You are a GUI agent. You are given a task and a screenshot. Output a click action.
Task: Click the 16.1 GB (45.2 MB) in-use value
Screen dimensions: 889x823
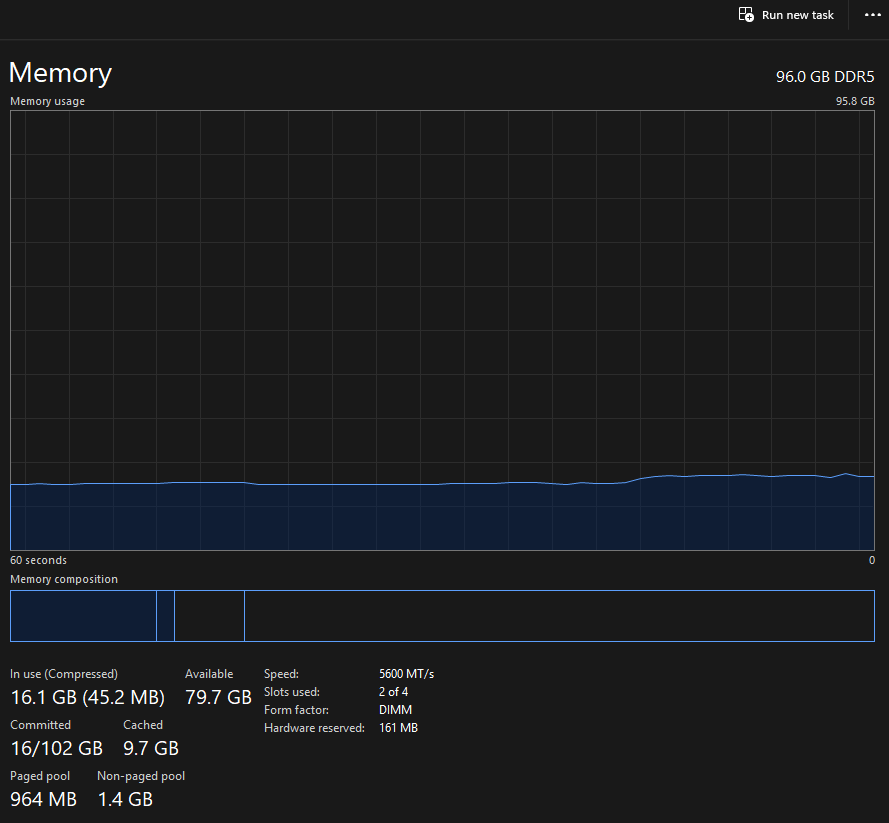point(88,697)
